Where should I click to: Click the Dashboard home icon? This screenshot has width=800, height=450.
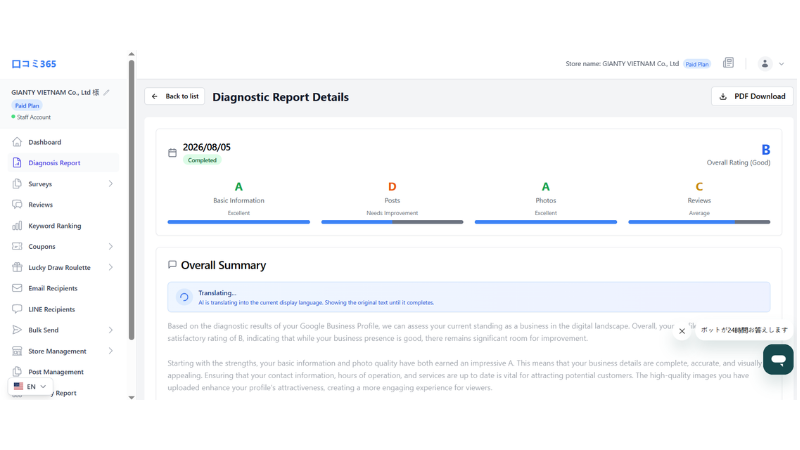pyautogui.click(x=17, y=142)
